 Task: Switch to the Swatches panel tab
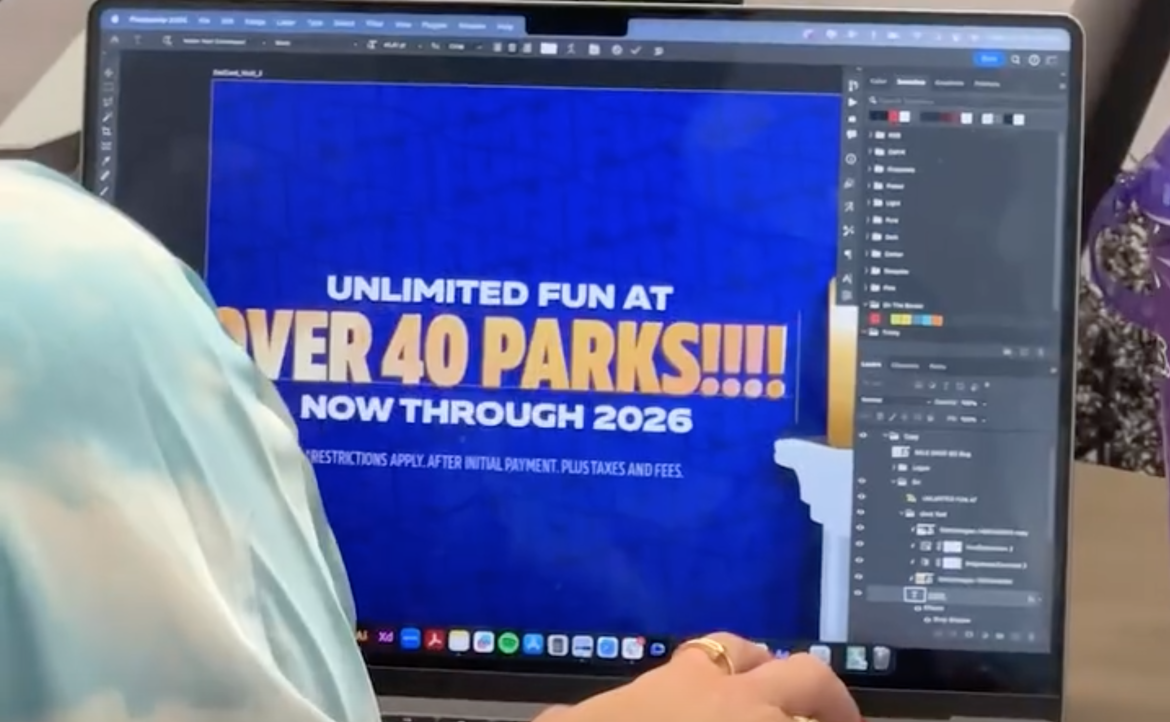click(911, 83)
